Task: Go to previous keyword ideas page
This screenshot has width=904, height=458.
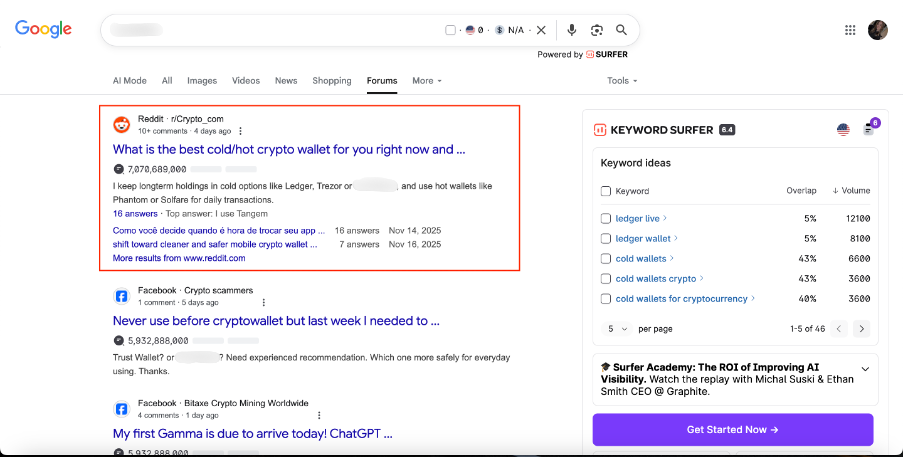Action: click(839, 329)
